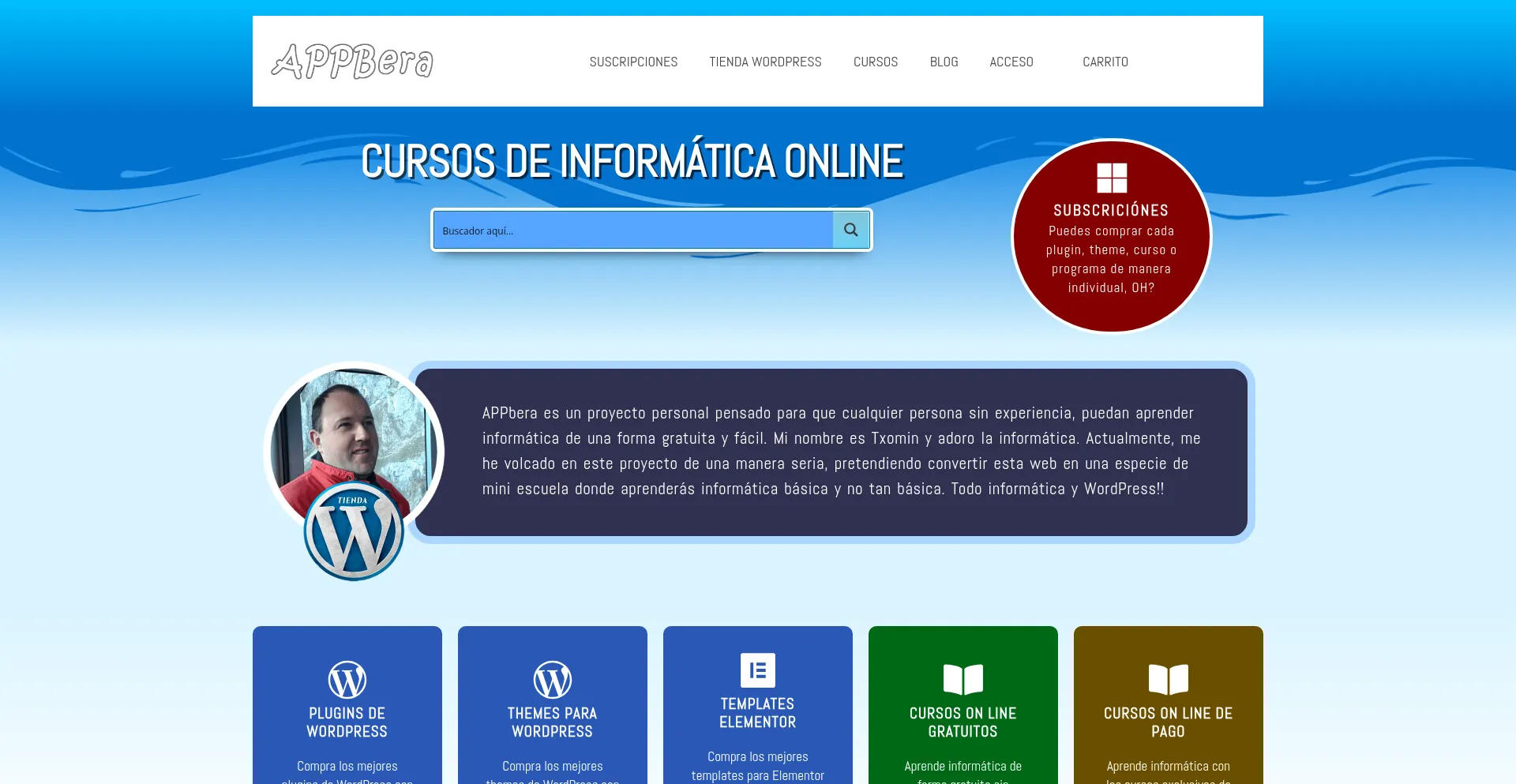Click the grid icon inside the red Subscriciónes circle
The height and width of the screenshot is (784, 1516).
pos(1112,178)
